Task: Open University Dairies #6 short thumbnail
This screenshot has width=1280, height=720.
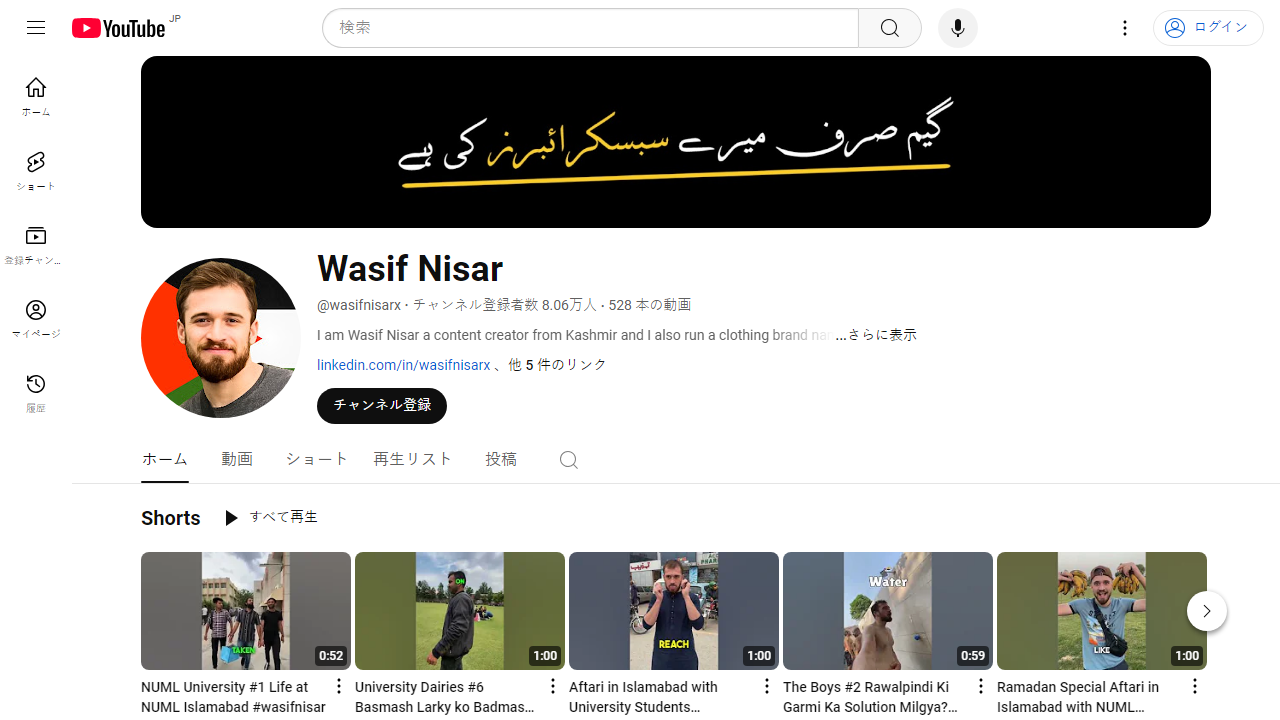Action: point(460,611)
